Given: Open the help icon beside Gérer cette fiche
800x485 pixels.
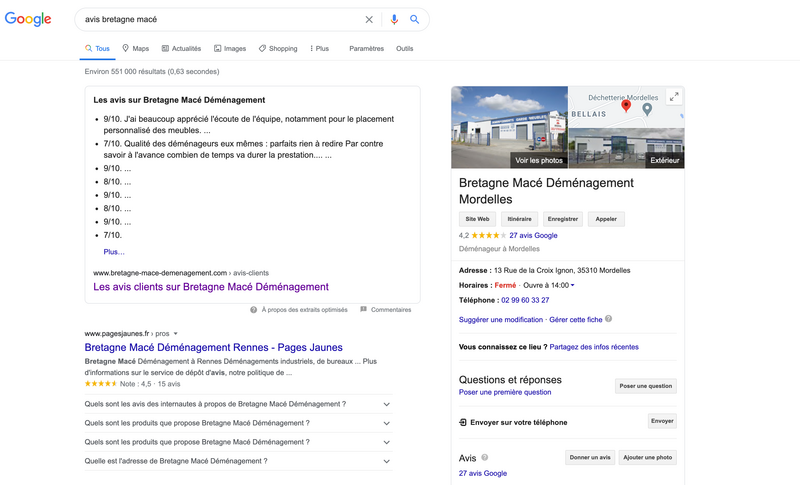Looking at the screenshot, I should click(x=608, y=319).
